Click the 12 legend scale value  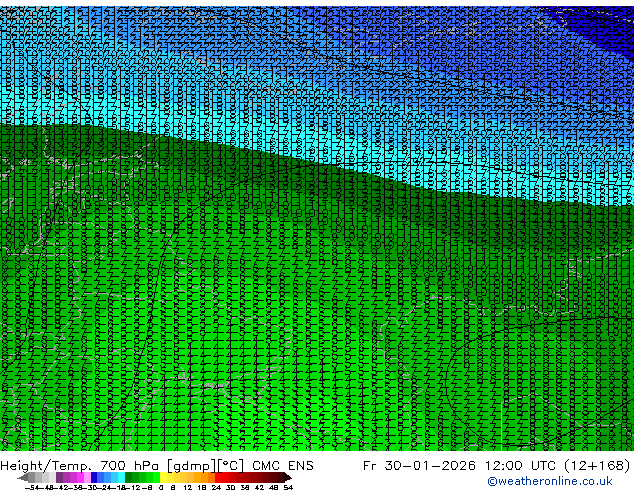(x=188, y=487)
